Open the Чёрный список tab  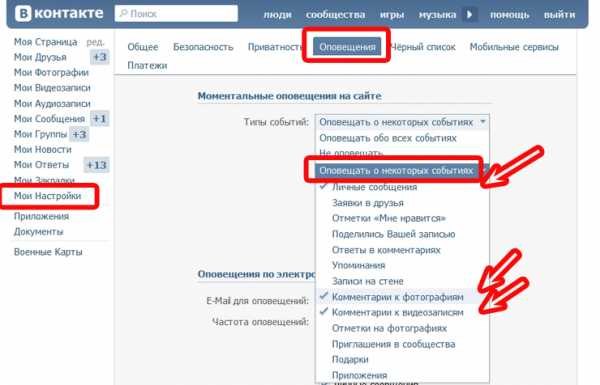pos(423,47)
